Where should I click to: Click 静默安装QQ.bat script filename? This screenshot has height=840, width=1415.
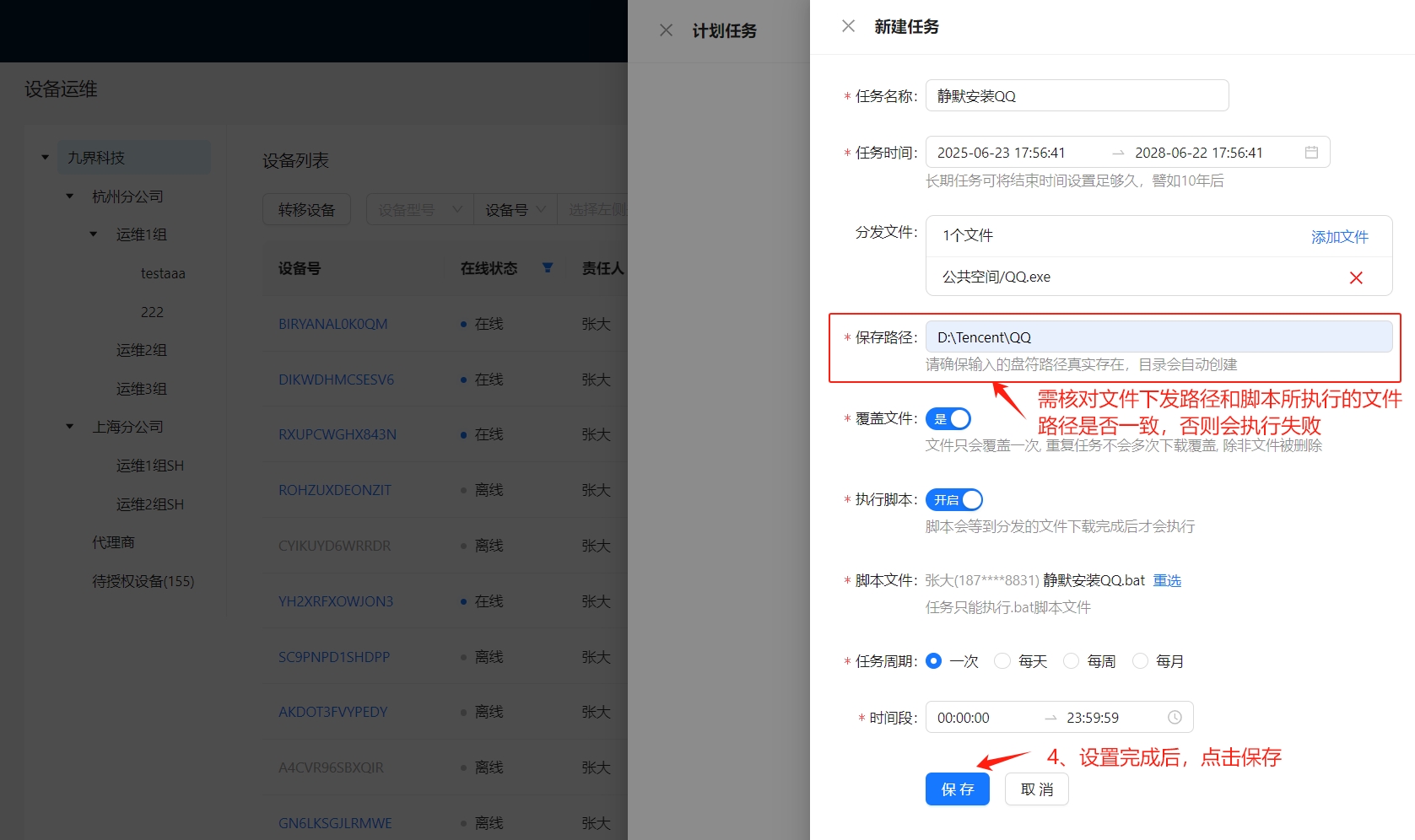coord(1094,580)
